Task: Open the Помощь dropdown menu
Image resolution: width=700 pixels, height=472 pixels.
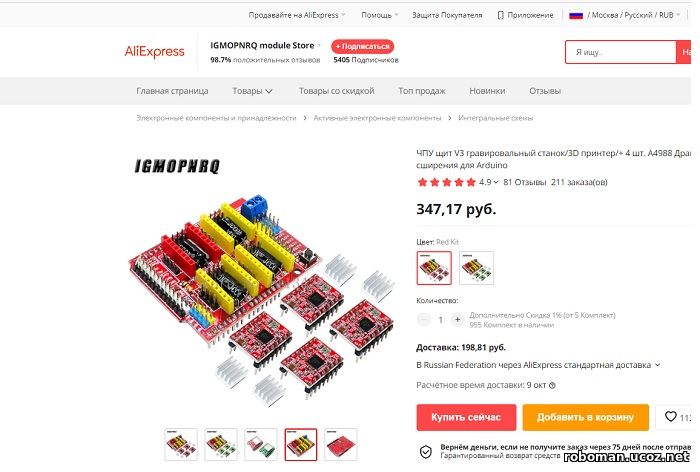Action: tap(380, 15)
